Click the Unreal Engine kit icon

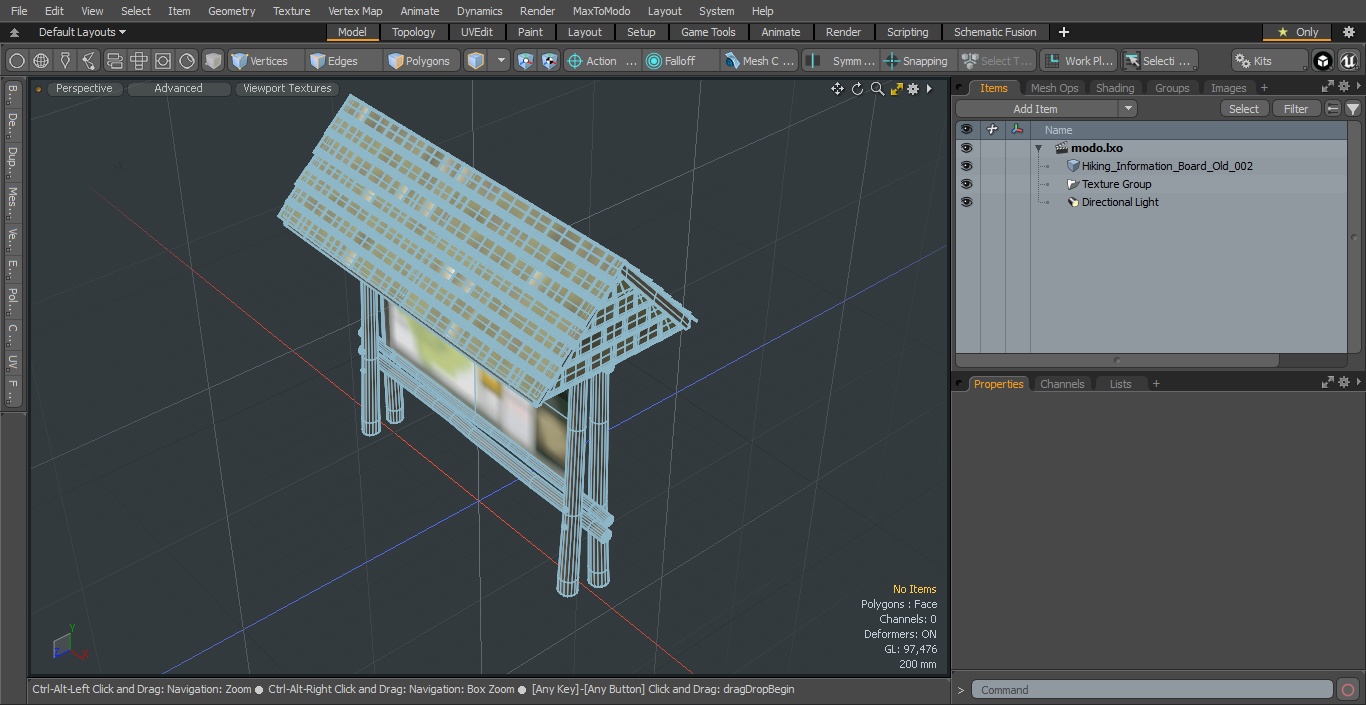point(1348,61)
